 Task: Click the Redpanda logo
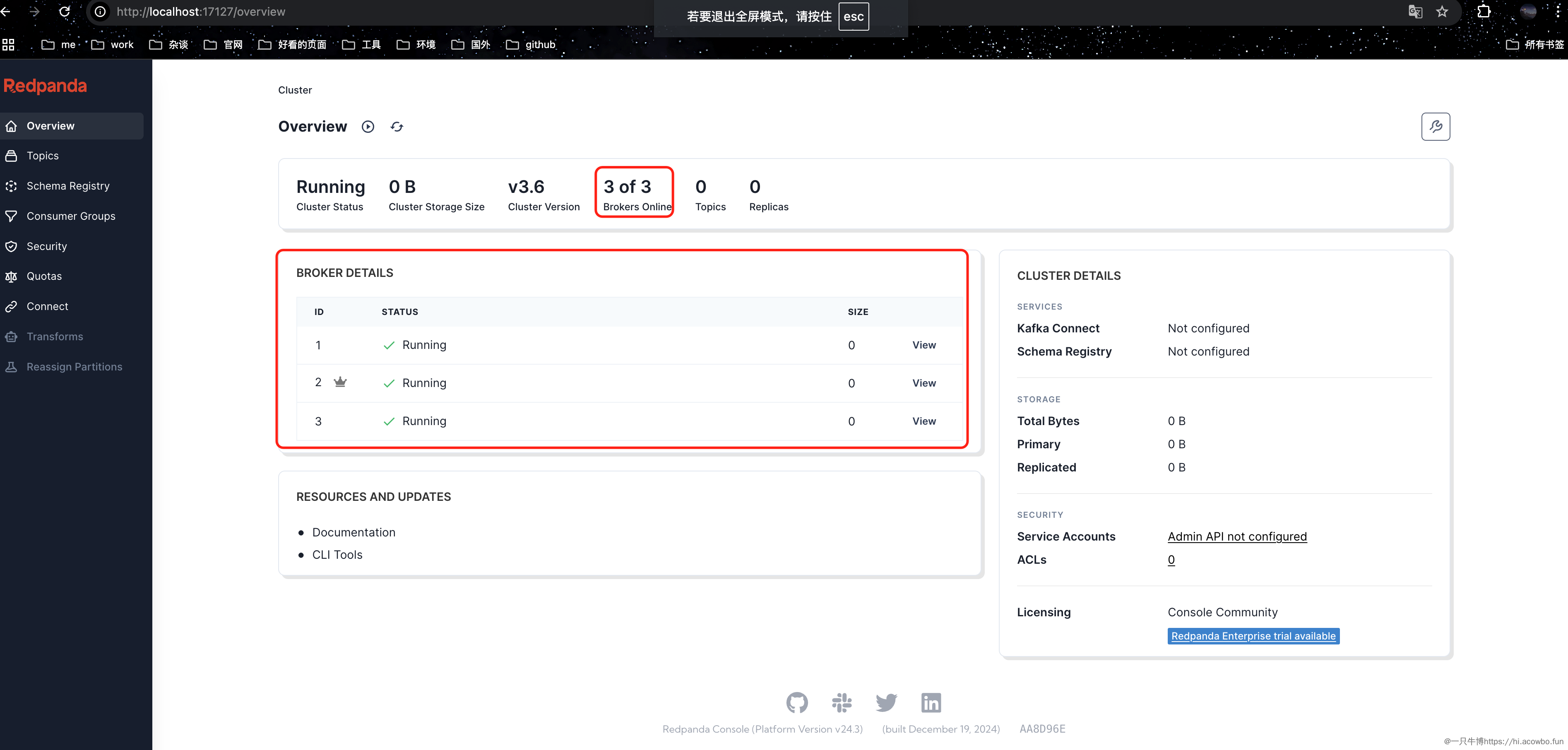tap(45, 86)
